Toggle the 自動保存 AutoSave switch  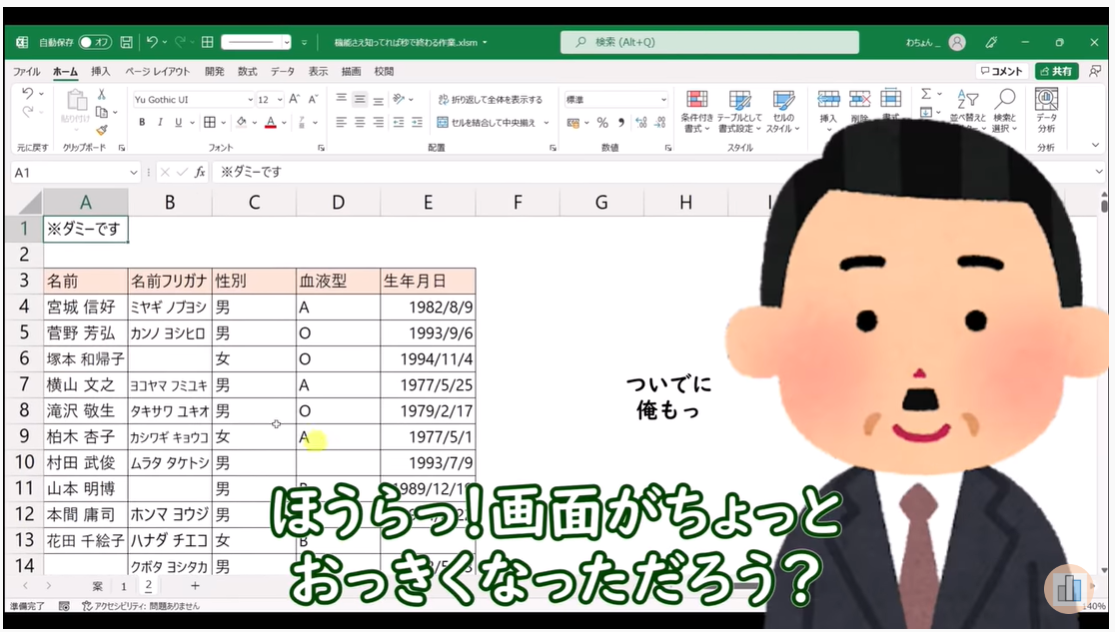pyautogui.click(x=95, y=42)
